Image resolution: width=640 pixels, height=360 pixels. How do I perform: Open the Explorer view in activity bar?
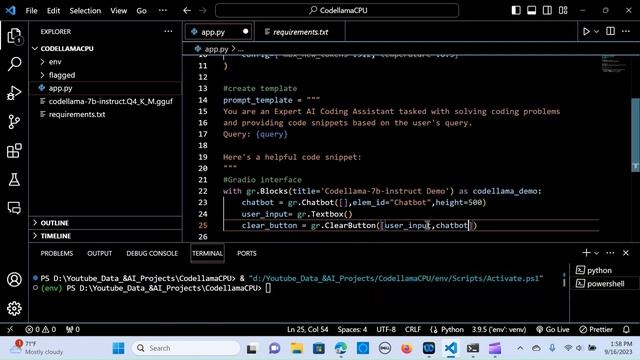tap(14, 36)
